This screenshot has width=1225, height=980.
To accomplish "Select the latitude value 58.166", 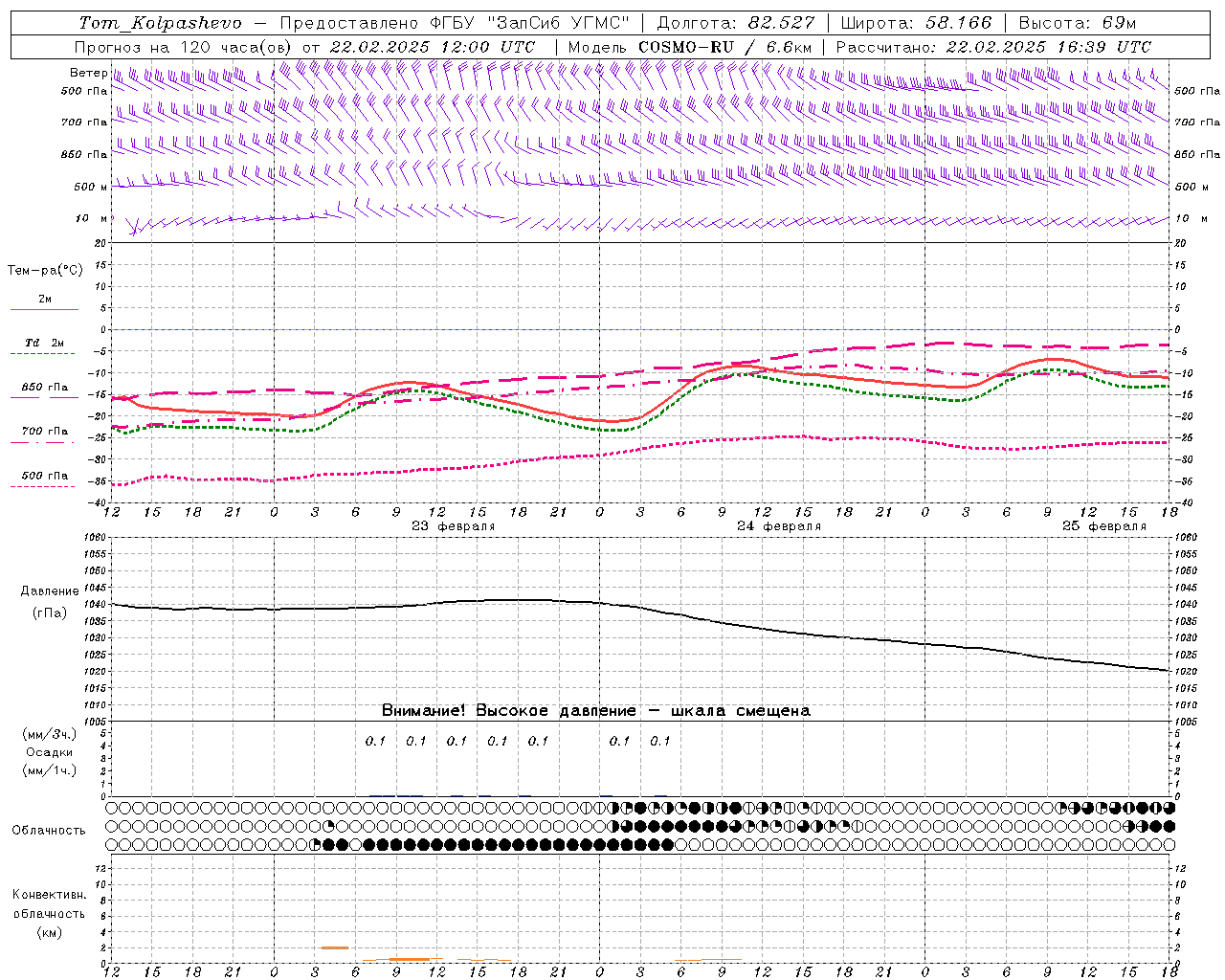I will point(959,23).
